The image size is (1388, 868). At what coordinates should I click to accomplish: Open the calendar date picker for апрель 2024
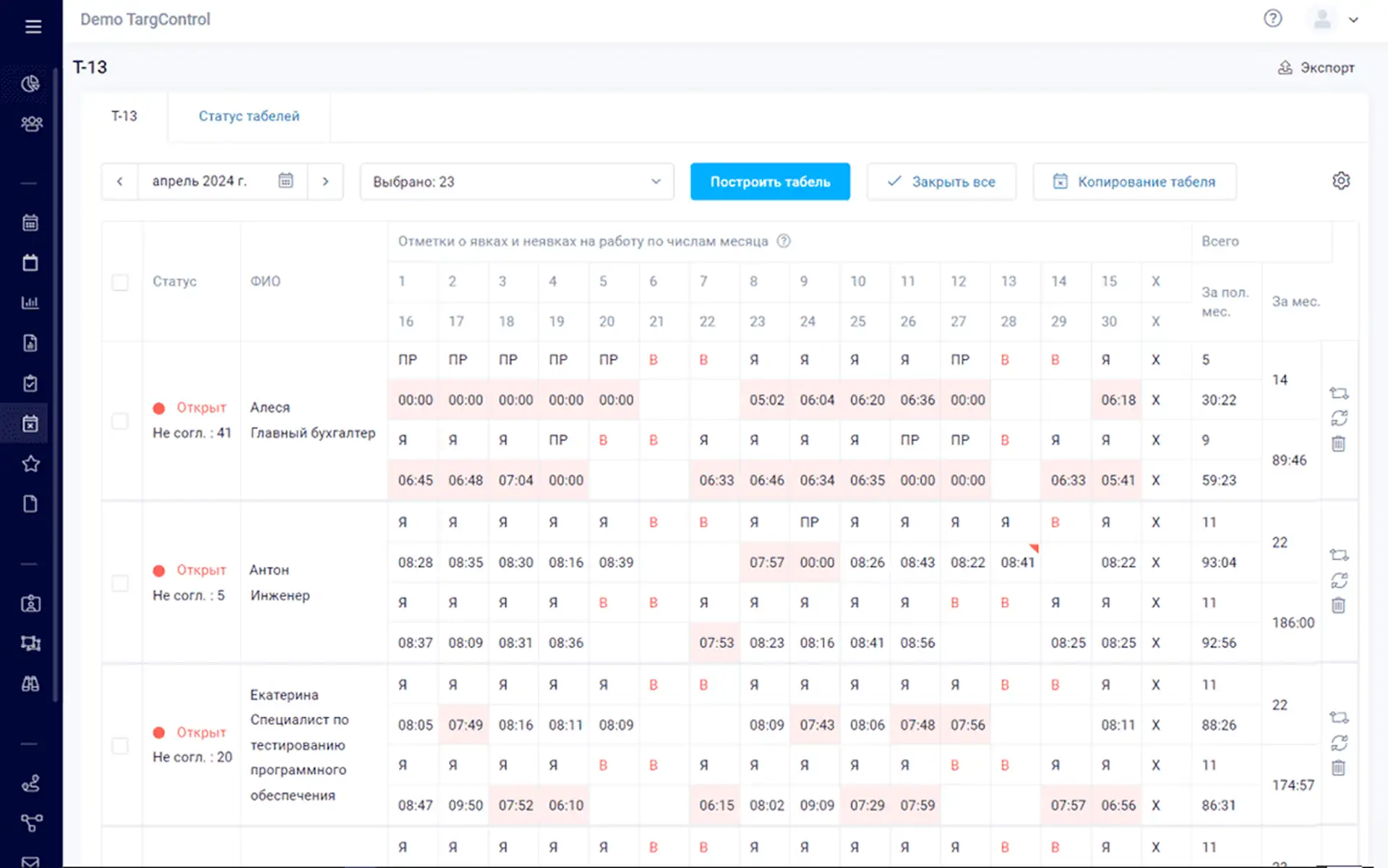pos(286,181)
